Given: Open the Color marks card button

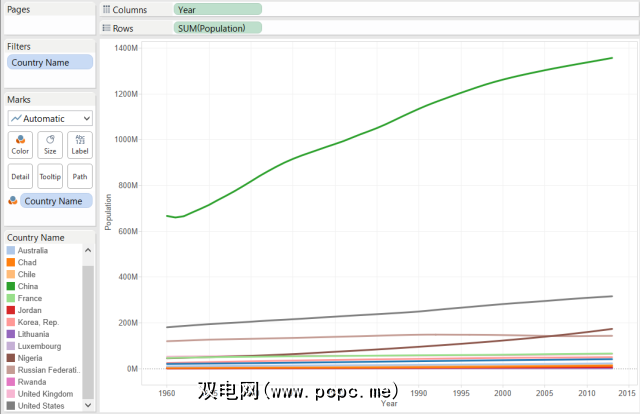Looking at the screenshot, I should point(20,145).
